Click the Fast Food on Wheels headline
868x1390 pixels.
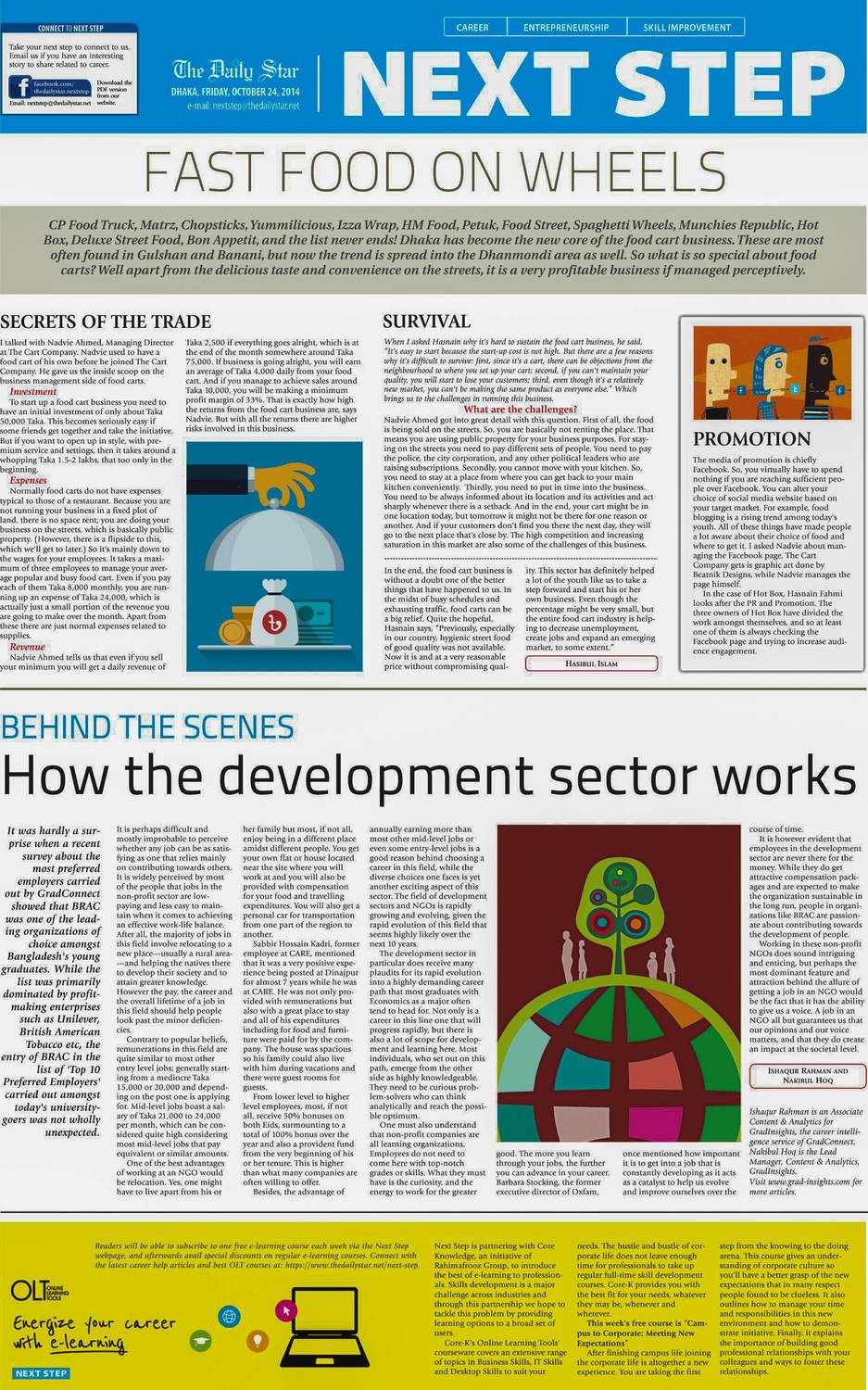[x=434, y=171]
